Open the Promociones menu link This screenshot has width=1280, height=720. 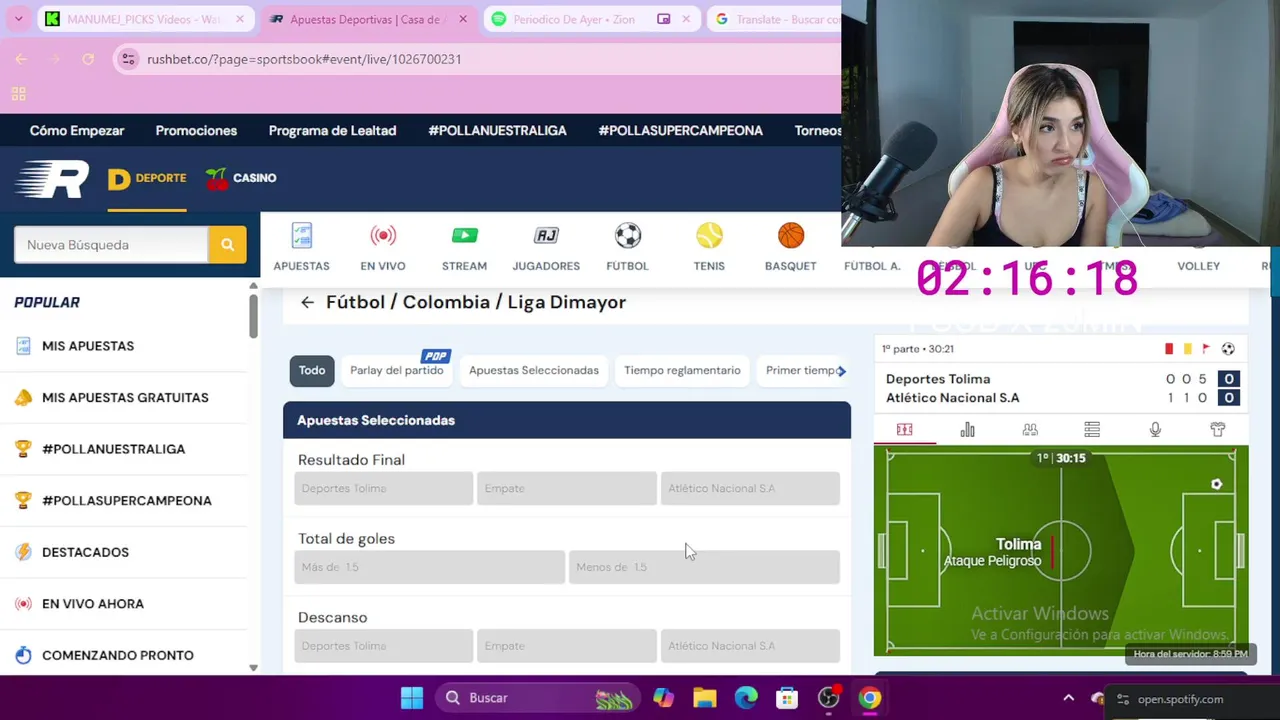[x=196, y=131]
